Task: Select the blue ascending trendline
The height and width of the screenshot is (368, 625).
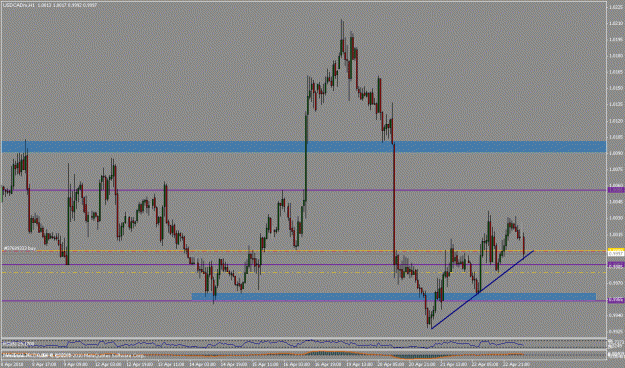Action: [482, 289]
